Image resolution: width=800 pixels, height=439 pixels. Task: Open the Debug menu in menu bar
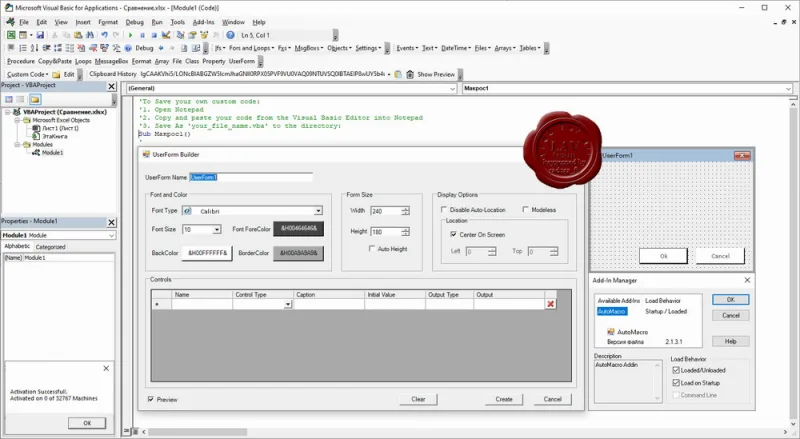[135, 22]
